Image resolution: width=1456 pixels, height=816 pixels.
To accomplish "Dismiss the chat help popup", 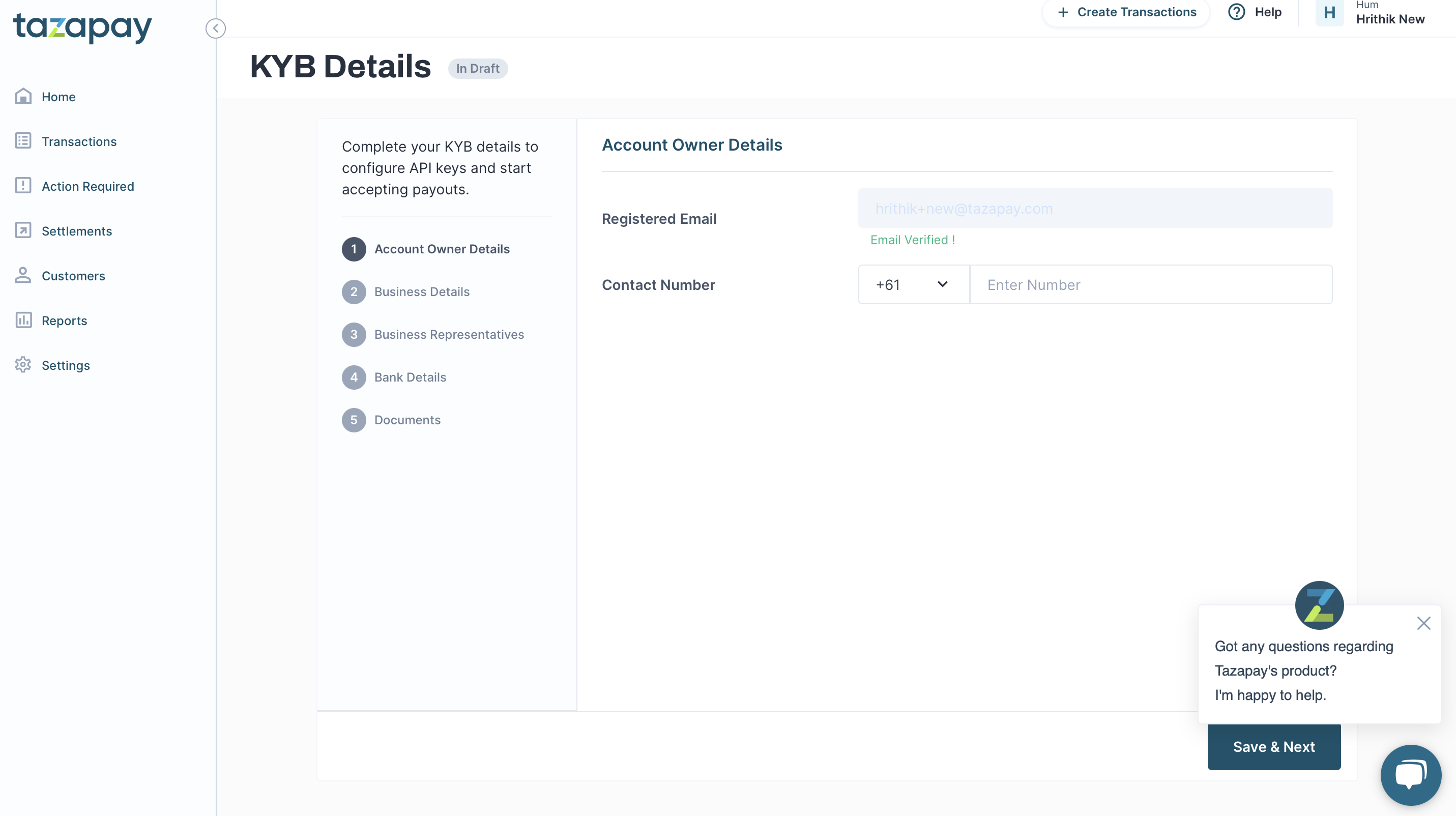I will pyautogui.click(x=1423, y=623).
